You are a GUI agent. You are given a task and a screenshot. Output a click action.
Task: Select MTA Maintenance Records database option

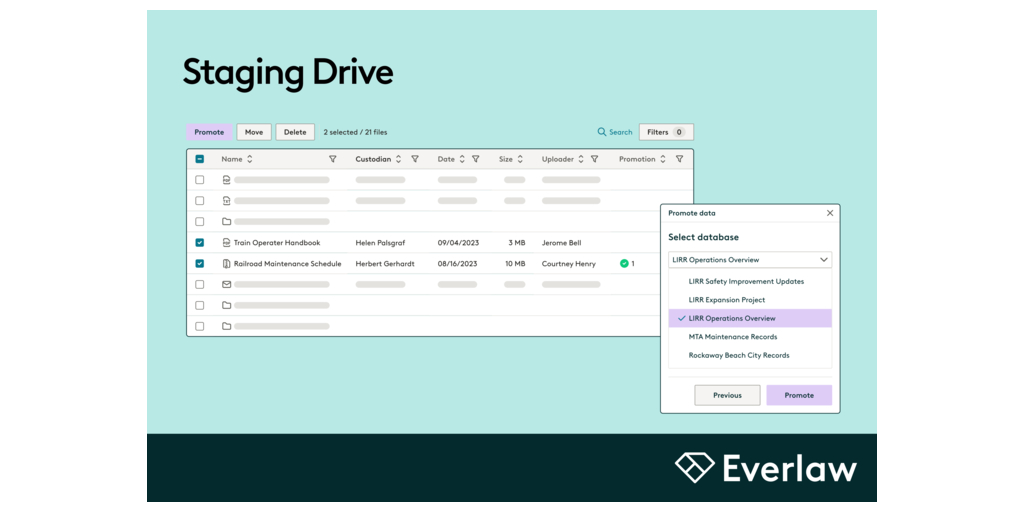733,337
